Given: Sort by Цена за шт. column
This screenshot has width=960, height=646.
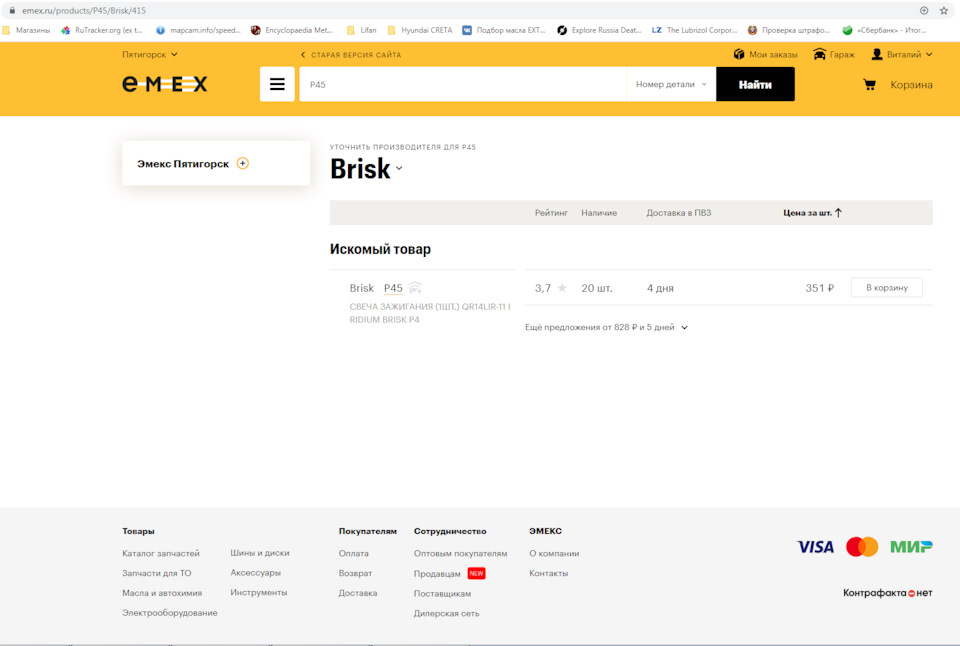Looking at the screenshot, I should [812, 213].
